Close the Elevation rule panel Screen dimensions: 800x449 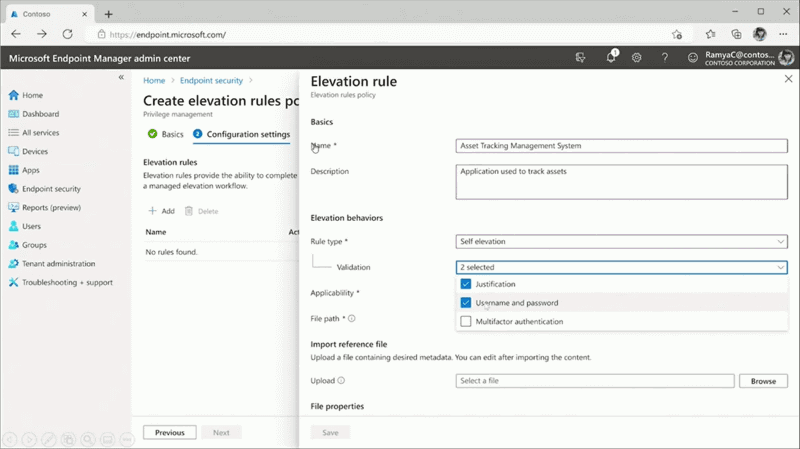coord(788,79)
